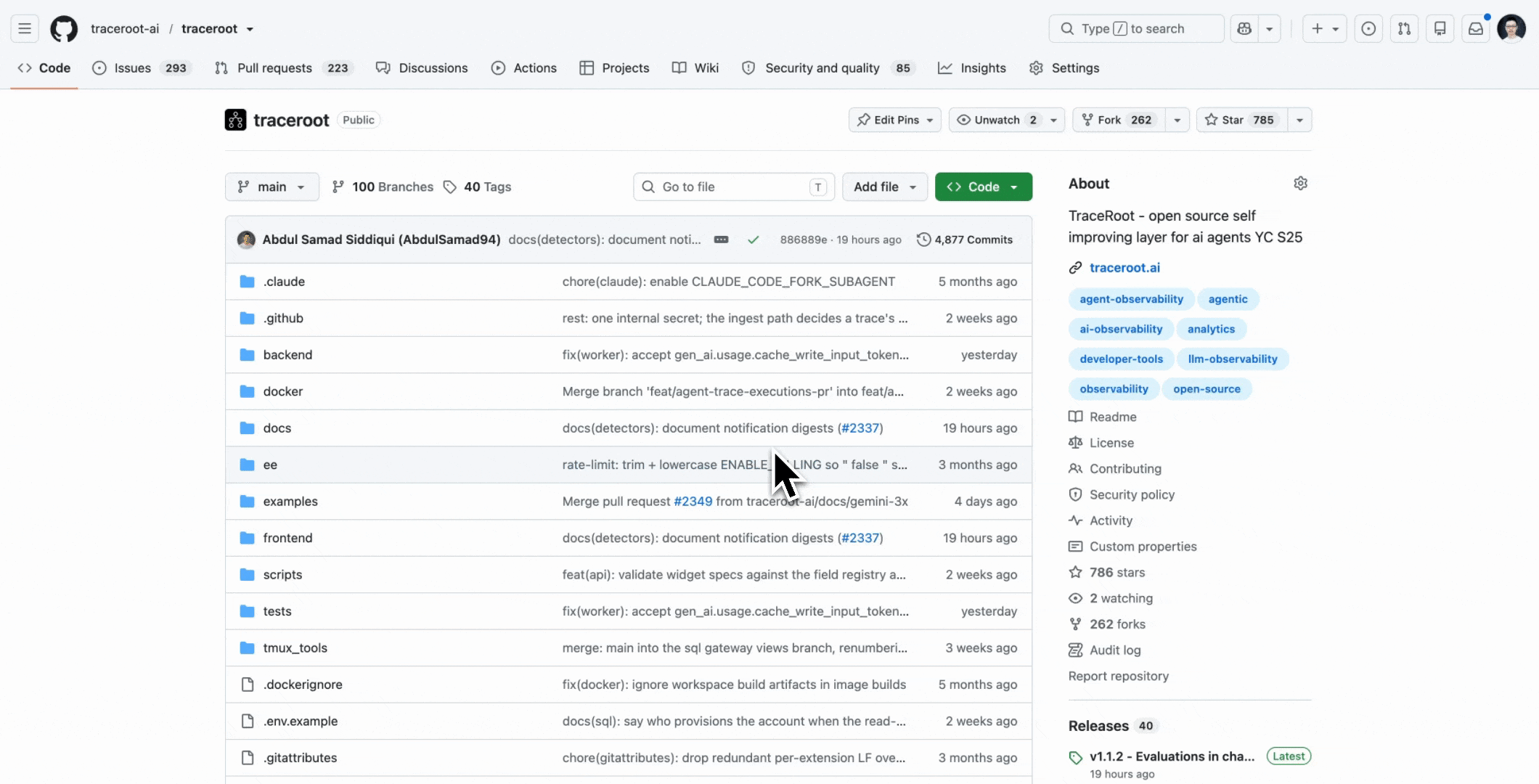Open the Copilot dropdown arrow
1539x784 pixels.
1269,29
